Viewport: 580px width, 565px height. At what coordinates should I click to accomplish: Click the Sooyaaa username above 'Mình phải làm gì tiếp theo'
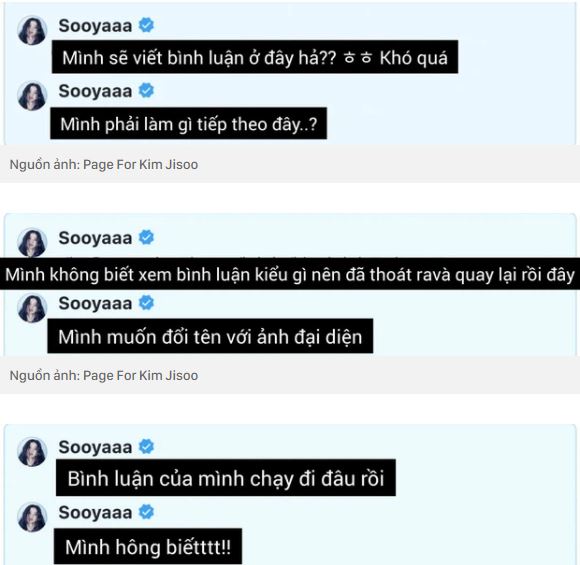pyautogui.click(x=95, y=91)
